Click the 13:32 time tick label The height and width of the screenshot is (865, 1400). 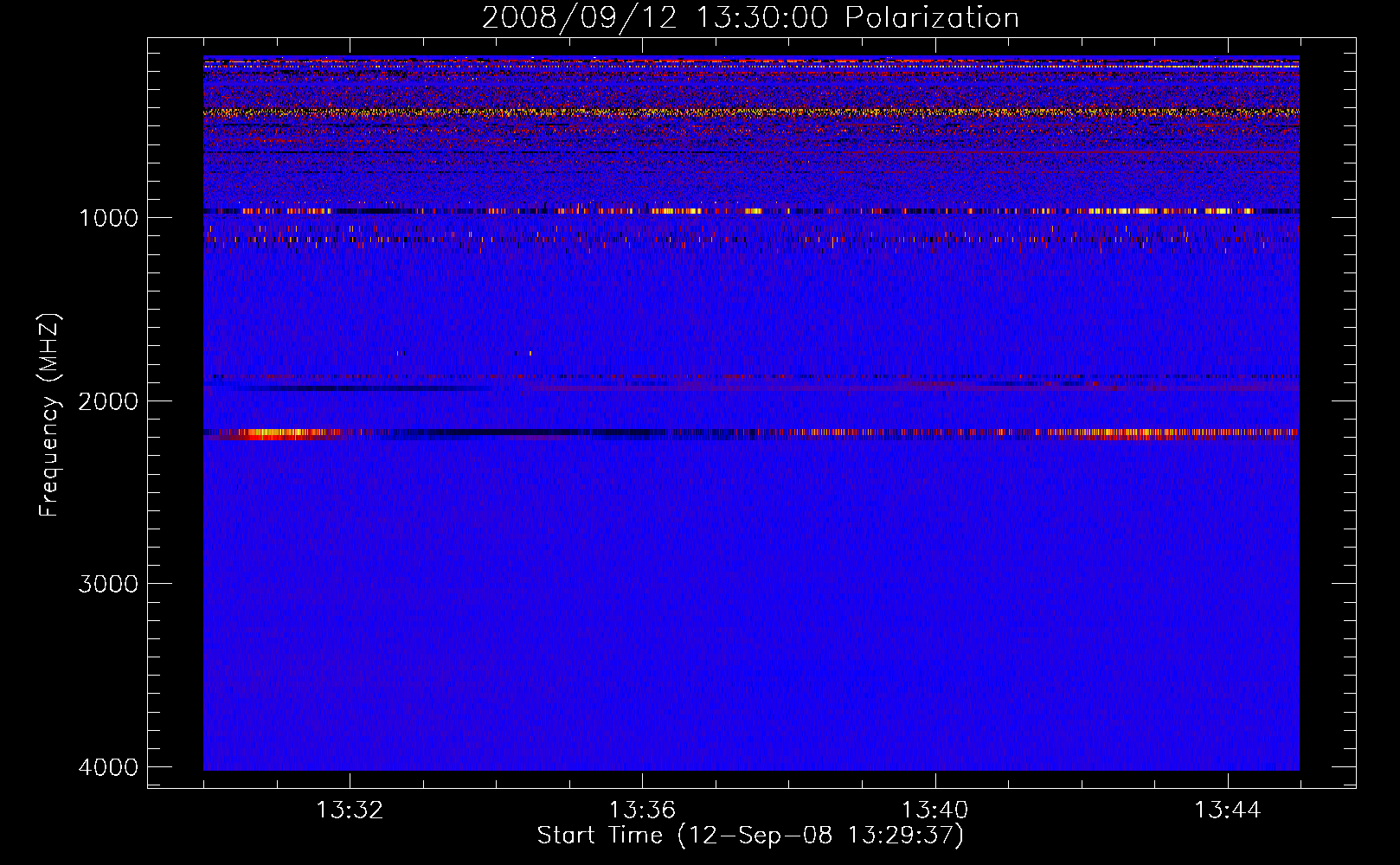(x=350, y=811)
